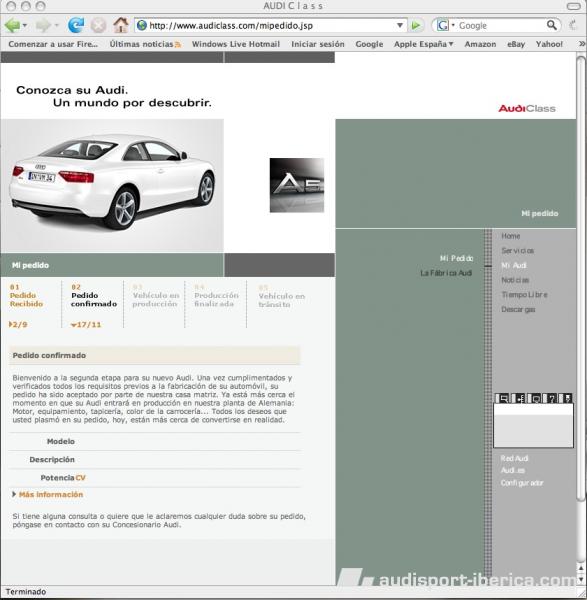This screenshot has height=600, width=587.
Task: Open the Google search engine selector
Action: [446, 26]
